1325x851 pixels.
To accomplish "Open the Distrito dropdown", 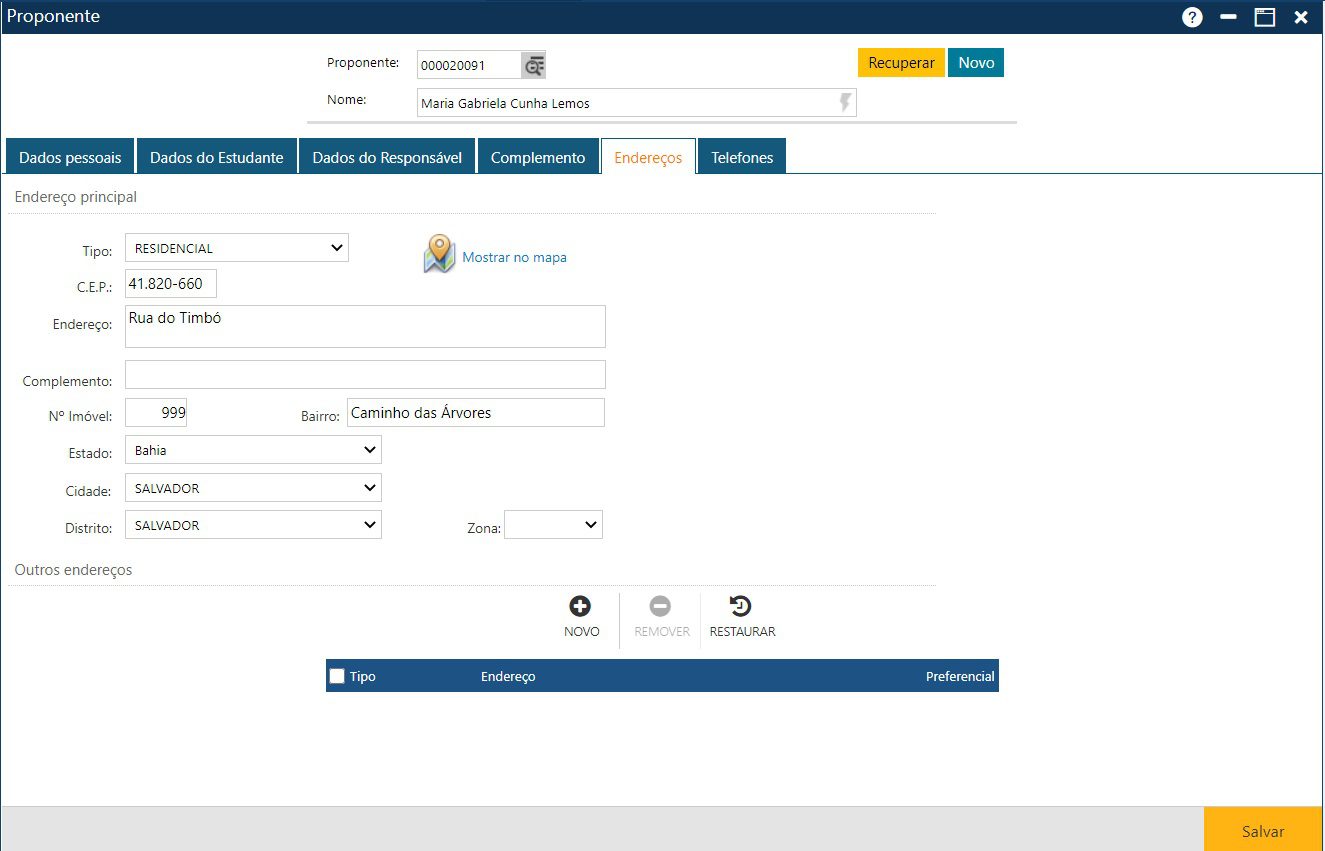I will point(253,525).
